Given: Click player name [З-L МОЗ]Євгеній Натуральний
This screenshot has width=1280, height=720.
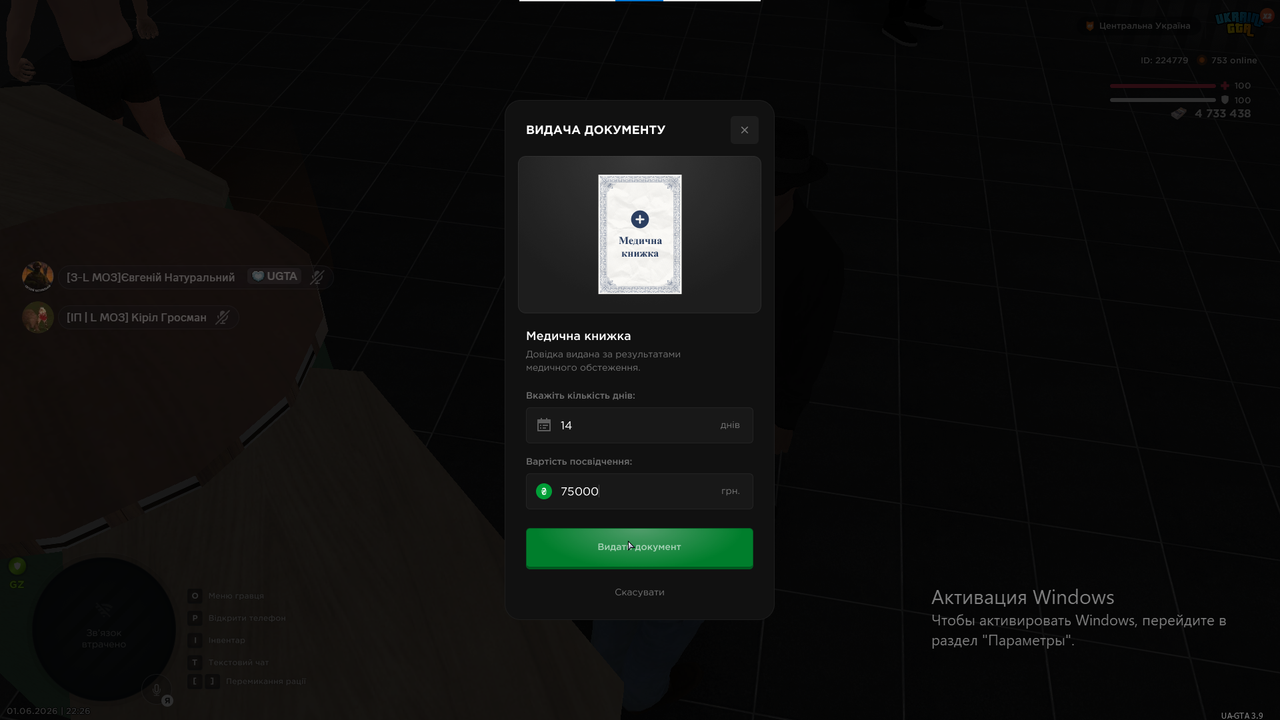Looking at the screenshot, I should pos(151,277).
